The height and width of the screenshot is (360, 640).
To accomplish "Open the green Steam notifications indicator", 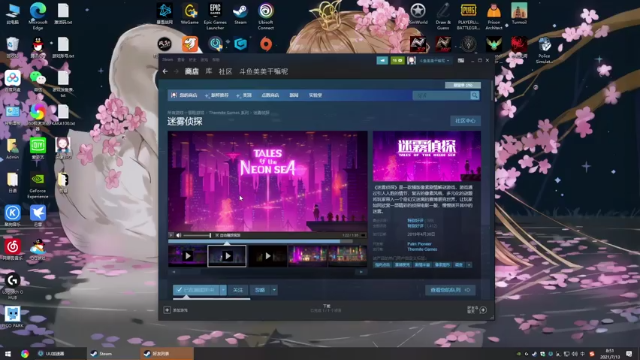I will click(397, 60).
